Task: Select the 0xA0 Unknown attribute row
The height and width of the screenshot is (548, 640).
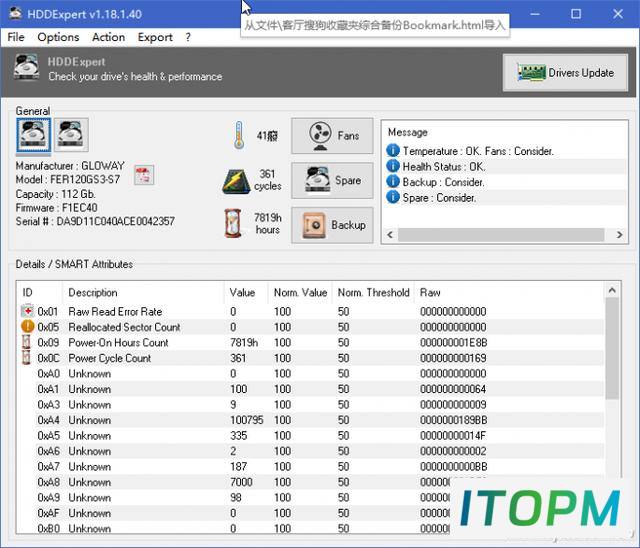Action: pos(311,373)
